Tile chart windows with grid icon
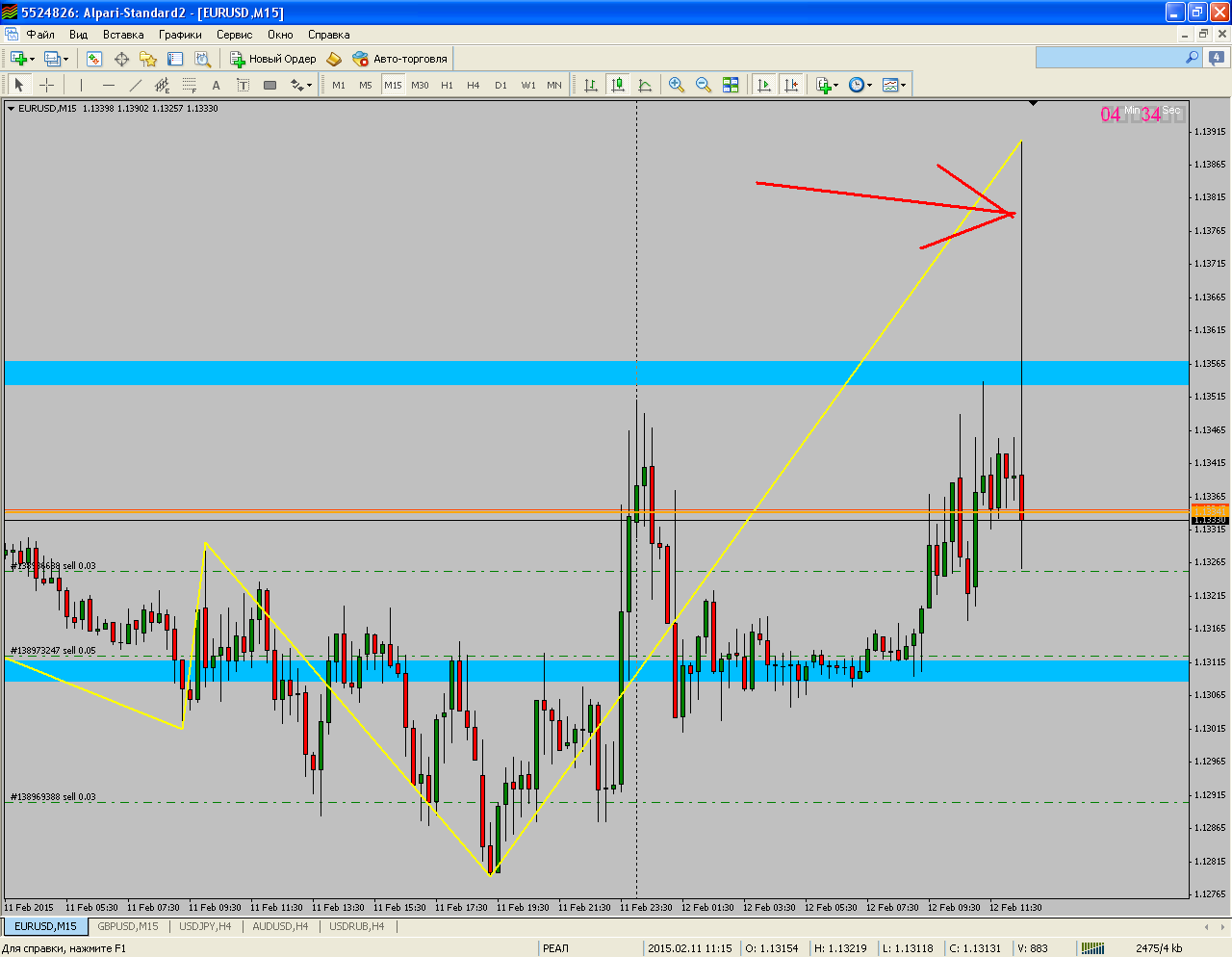The image size is (1232, 957). pyautogui.click(x=731, y=85)
